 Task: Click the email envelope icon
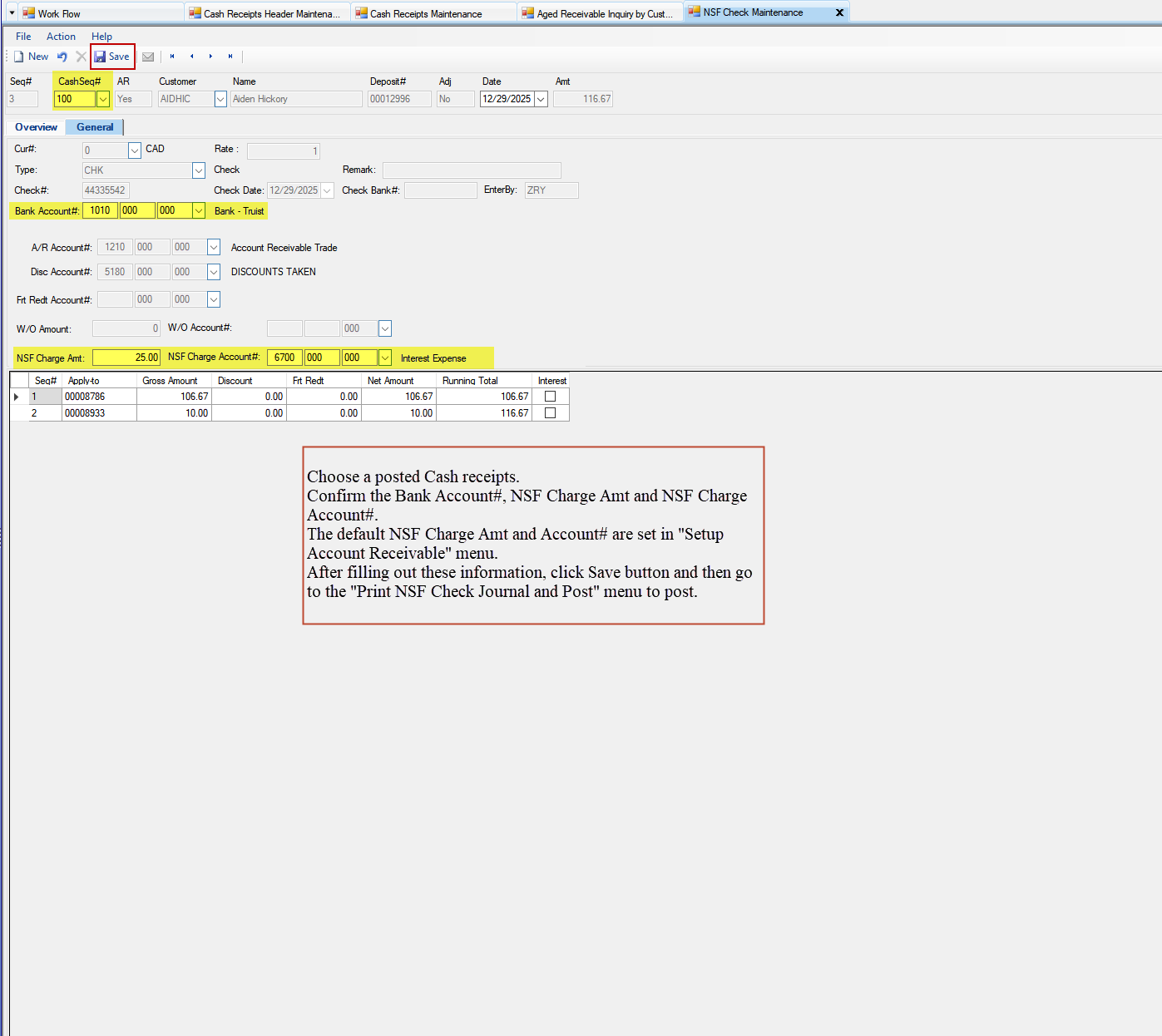click(148, 57)
